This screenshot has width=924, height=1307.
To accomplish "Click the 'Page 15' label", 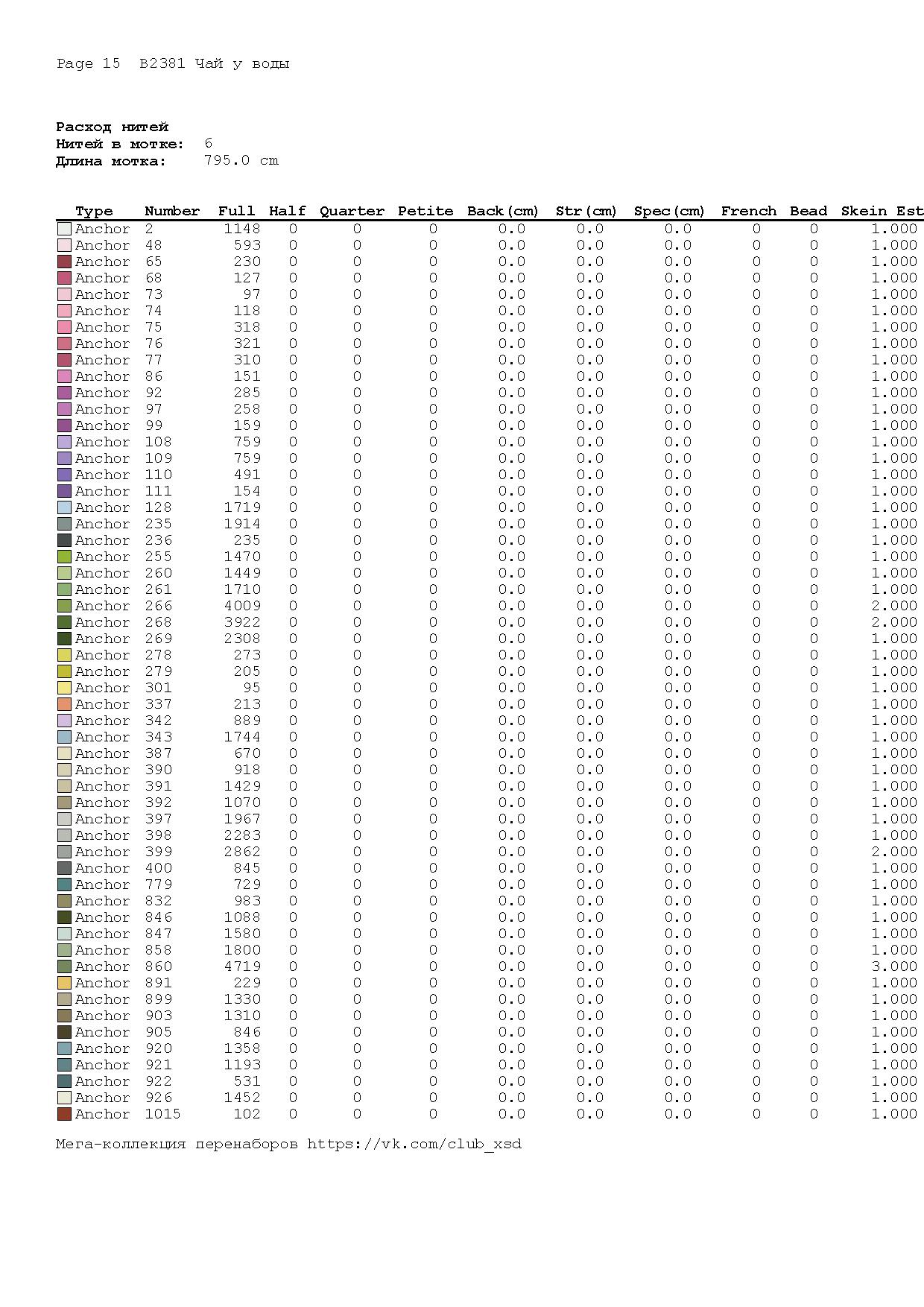I will 88,63.
